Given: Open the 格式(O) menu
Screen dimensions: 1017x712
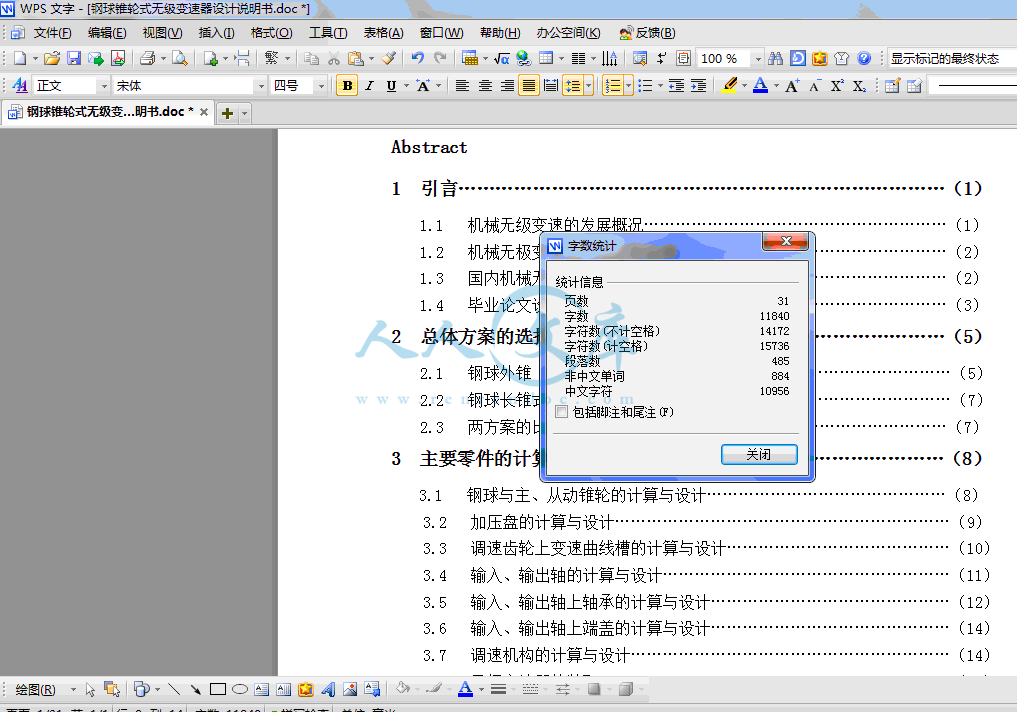Looking at the screenshot, I should (271, 32).
